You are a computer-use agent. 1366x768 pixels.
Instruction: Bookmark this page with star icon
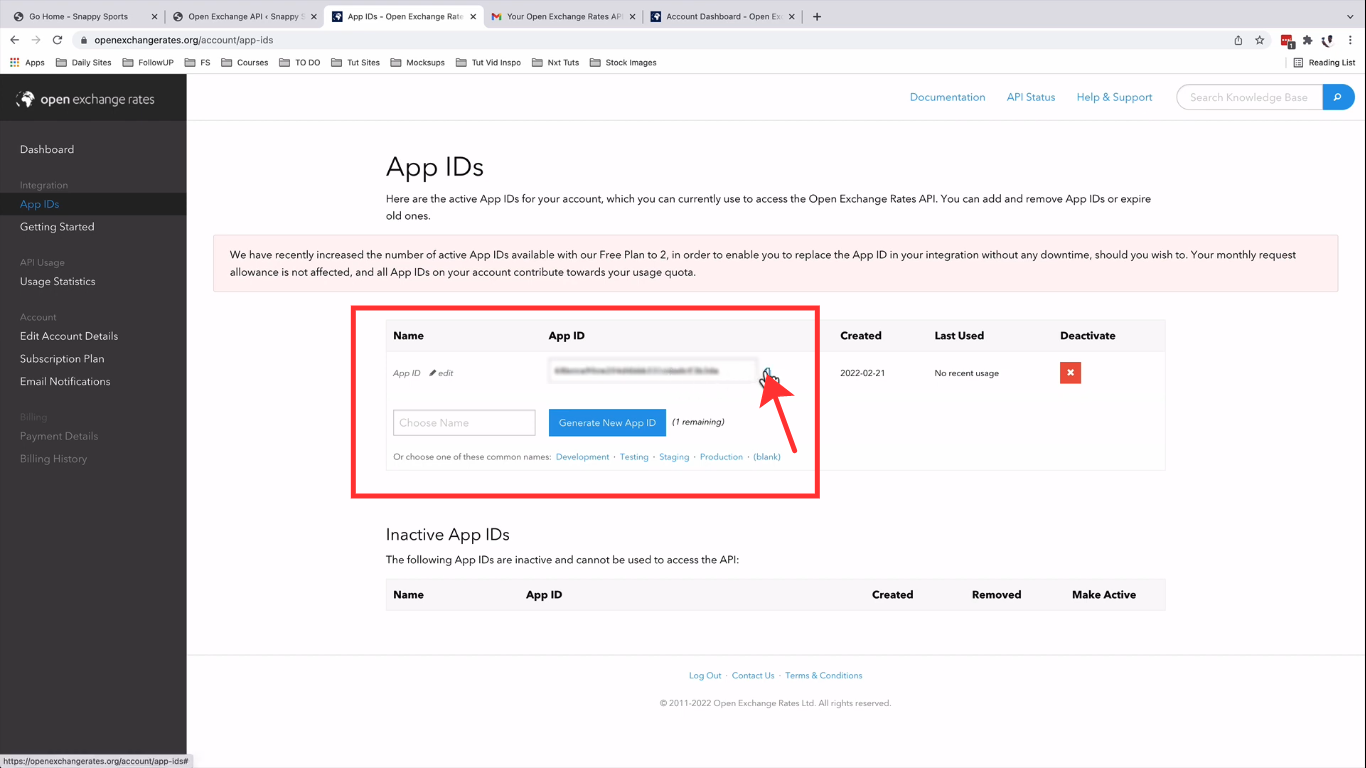click(1260, 40)
